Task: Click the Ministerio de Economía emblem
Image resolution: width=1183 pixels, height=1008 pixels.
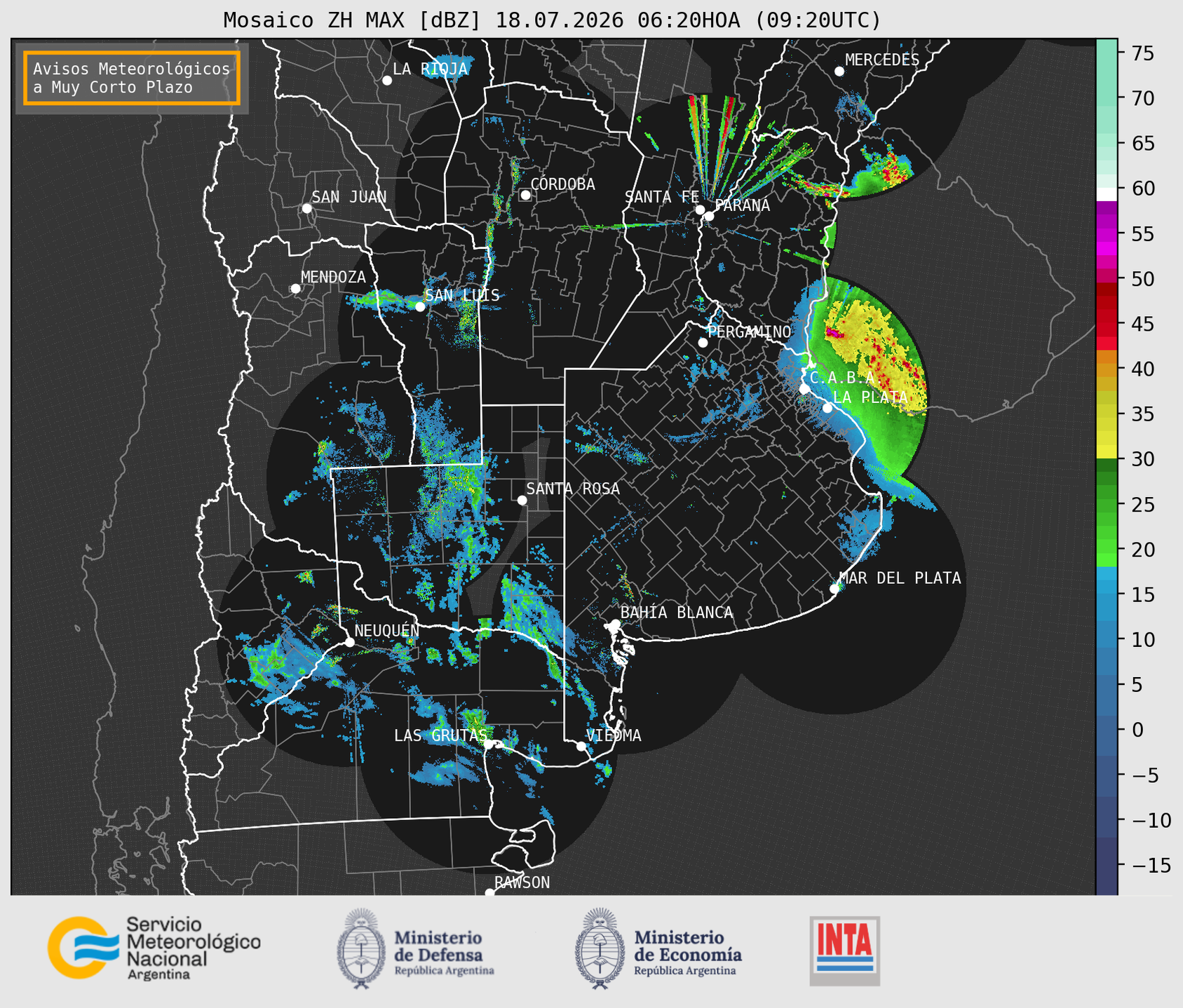Action: (x=600, y=948)
